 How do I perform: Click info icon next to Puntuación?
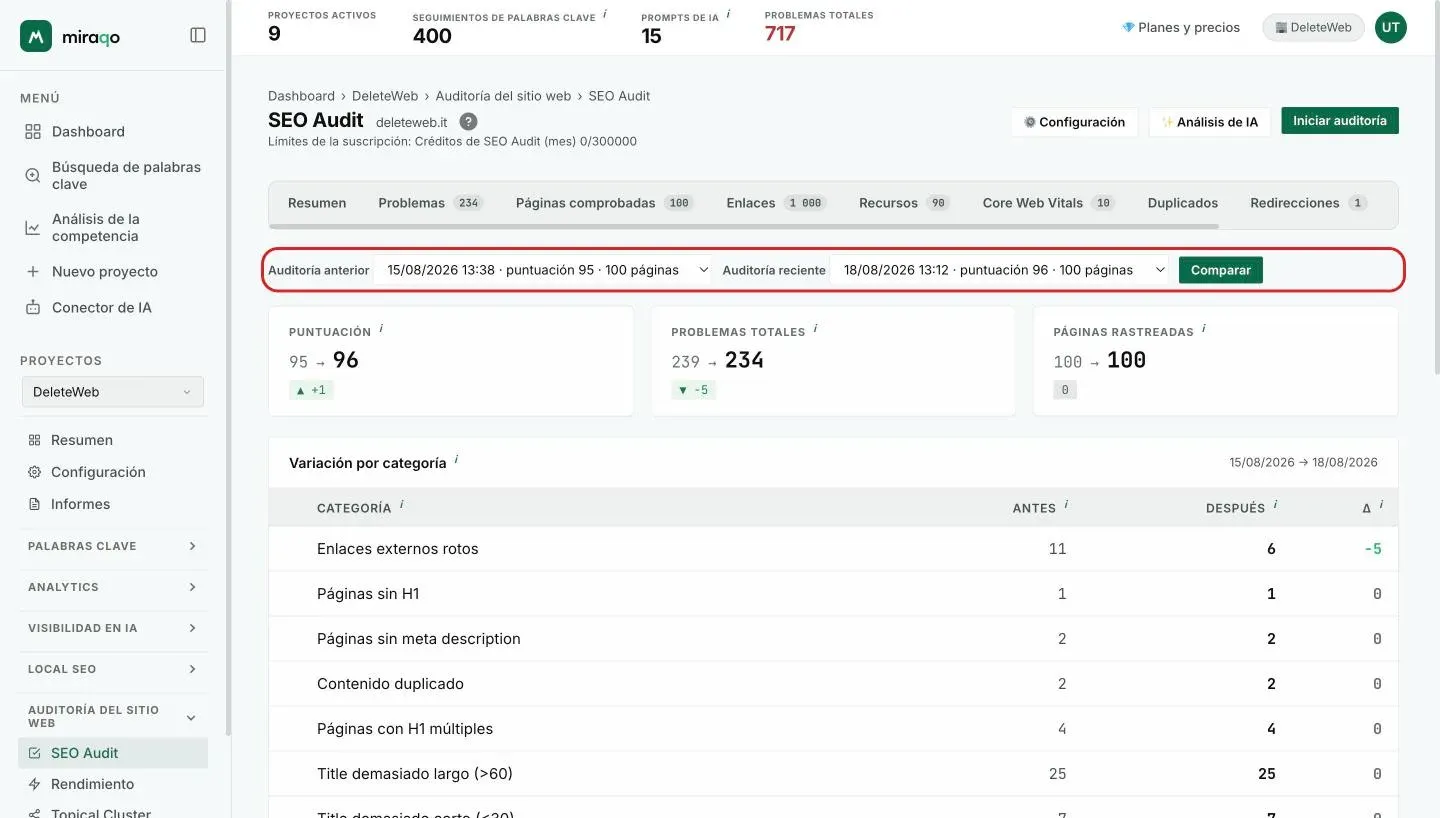[381, 329]
